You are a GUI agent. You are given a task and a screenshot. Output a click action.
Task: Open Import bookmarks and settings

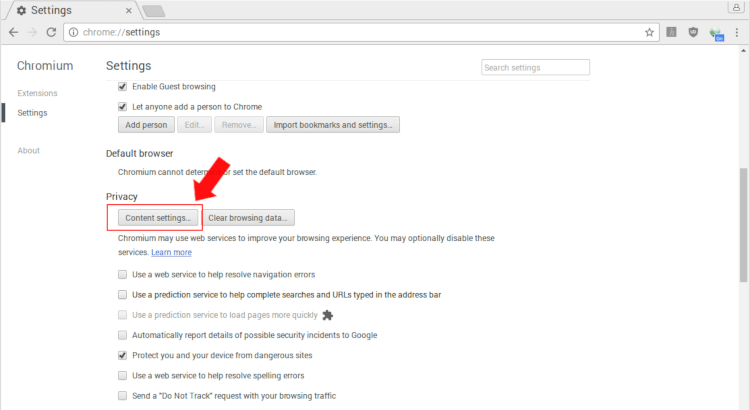(333, 125)
